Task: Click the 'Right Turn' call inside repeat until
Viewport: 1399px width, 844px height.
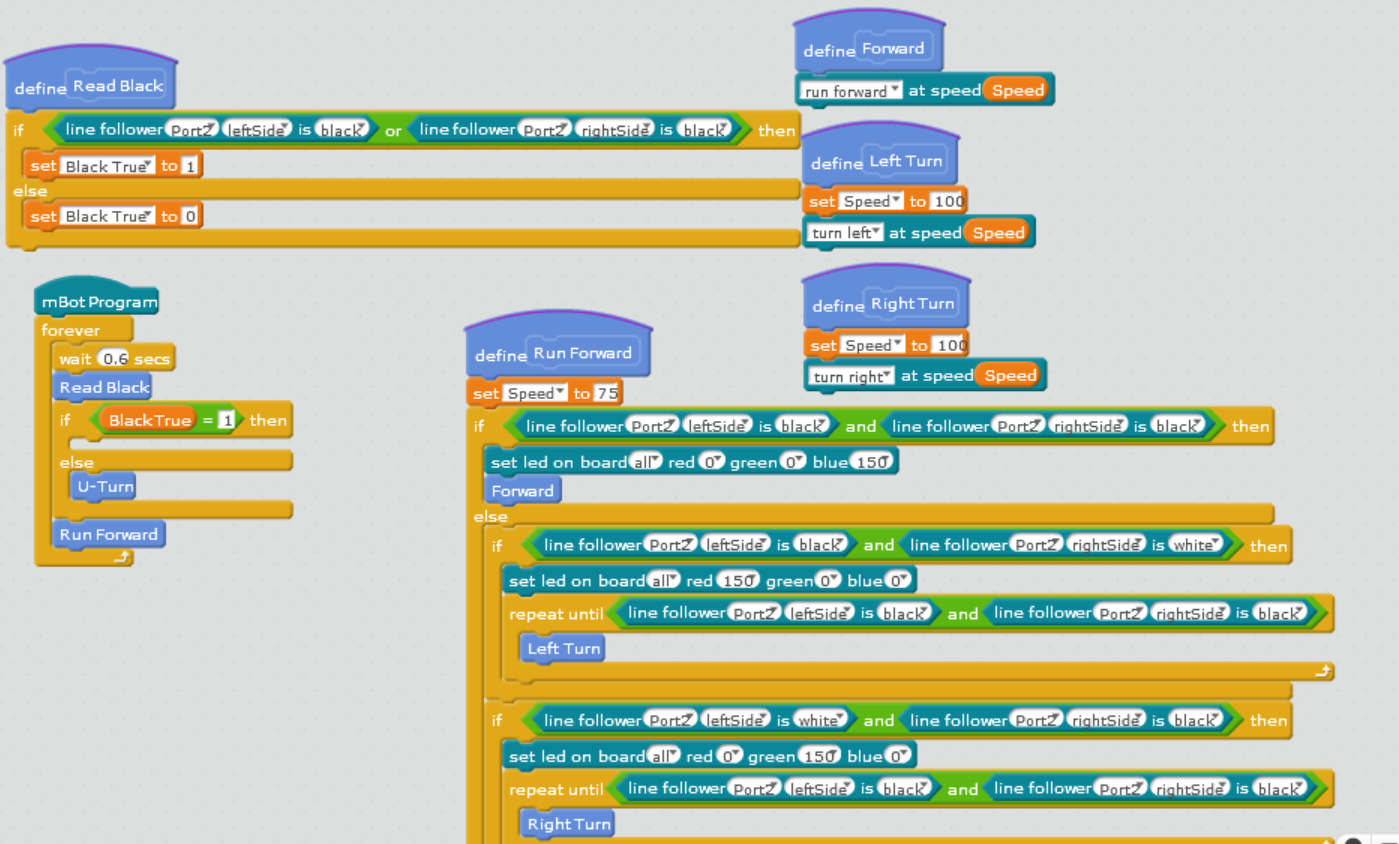Action: pos(568,824)
